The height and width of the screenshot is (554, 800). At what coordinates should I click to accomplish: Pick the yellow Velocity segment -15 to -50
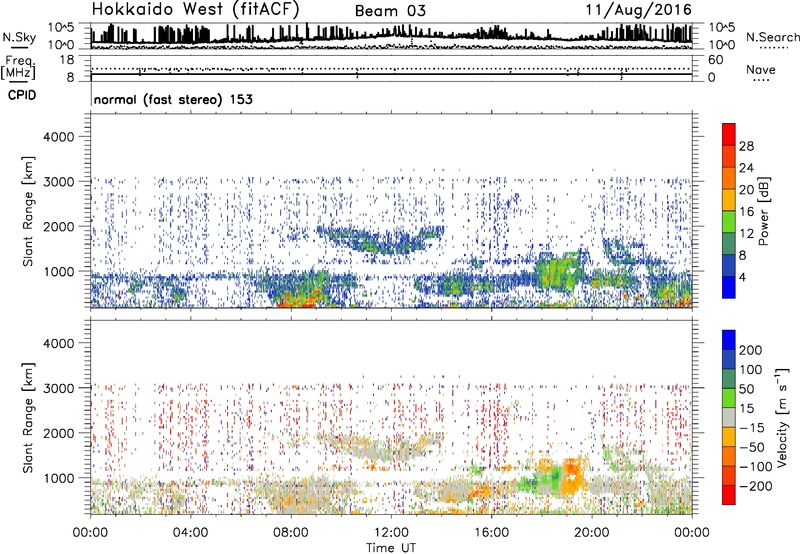coord(729,437)
